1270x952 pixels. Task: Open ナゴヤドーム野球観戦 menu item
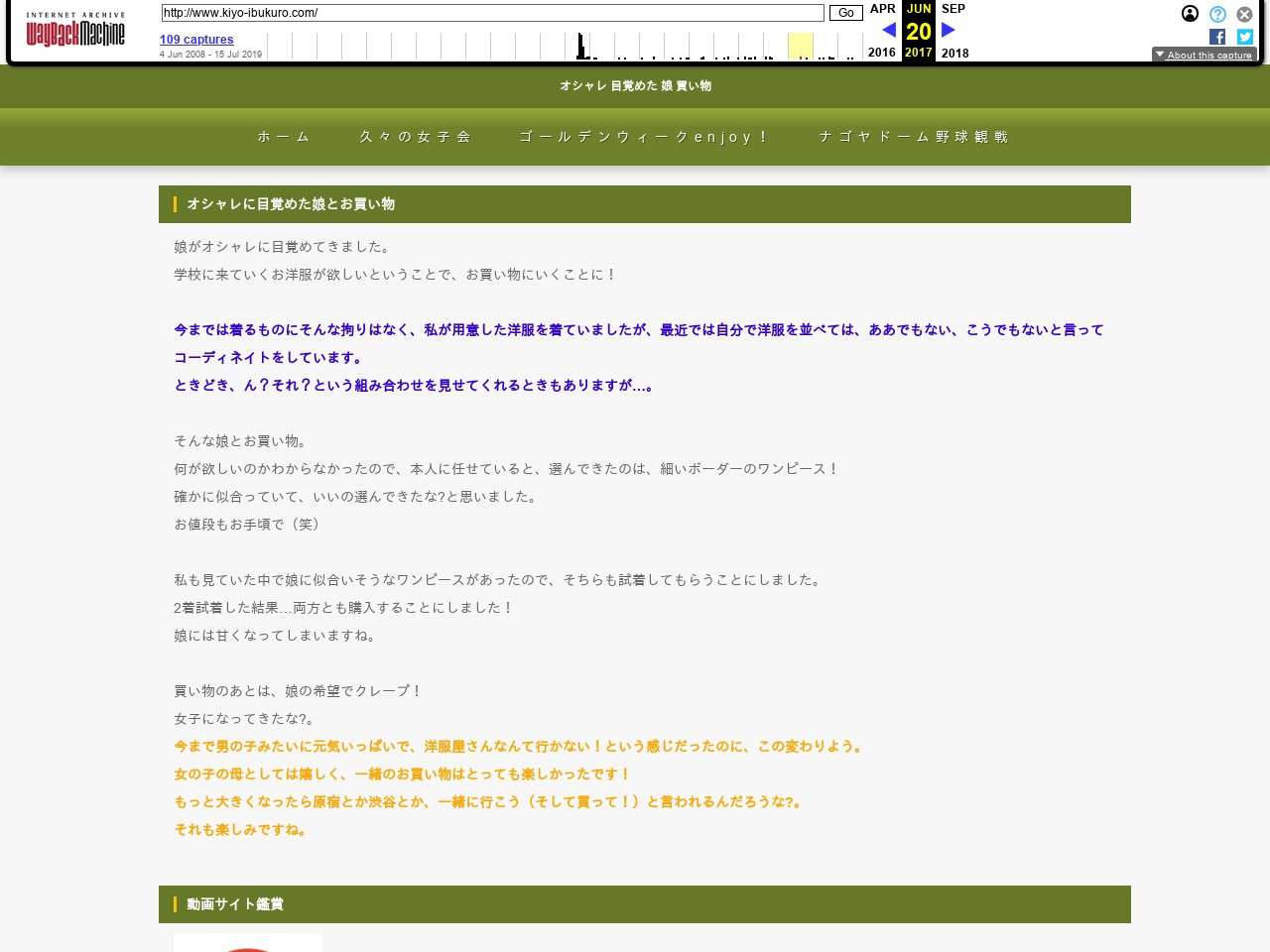point(914,137)
